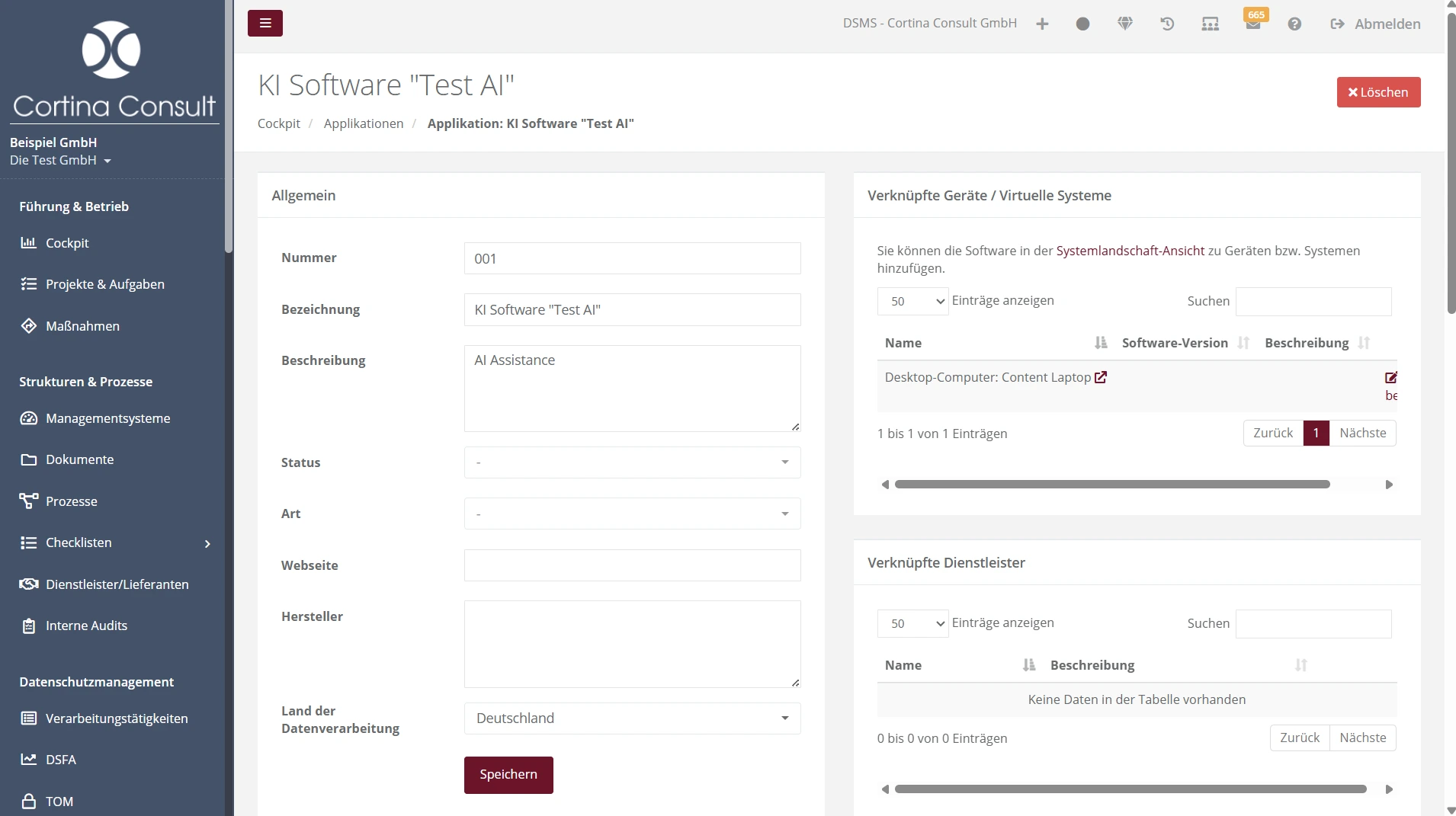The width and height of the screenshot is (1456, 816).
Task: Open Dienstleister/Lieferanten in the sidebar
Action: point(117,584)
